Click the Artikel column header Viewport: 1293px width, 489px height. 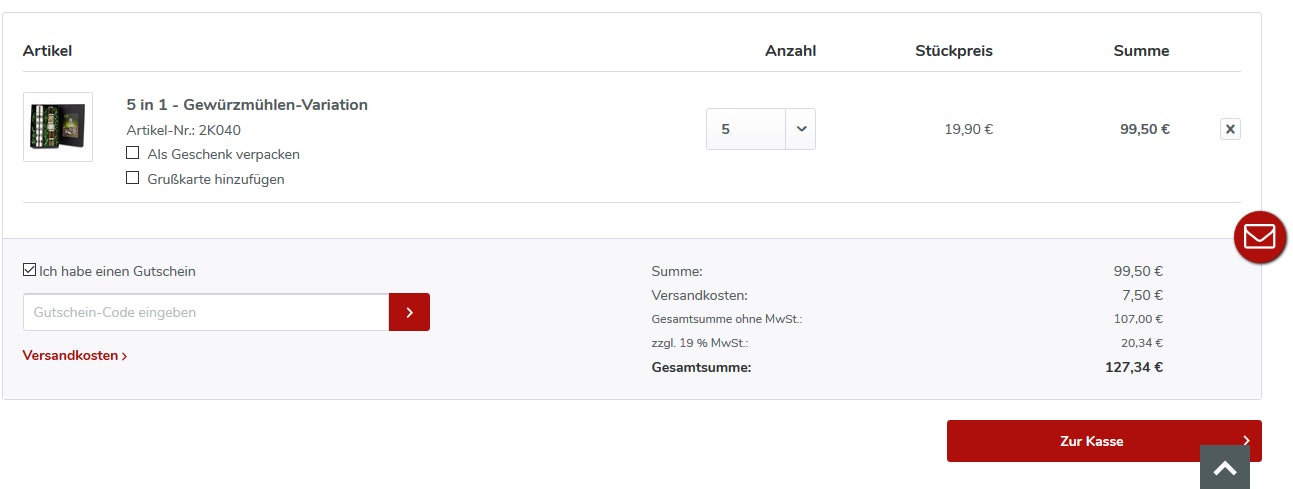(47, 50)
